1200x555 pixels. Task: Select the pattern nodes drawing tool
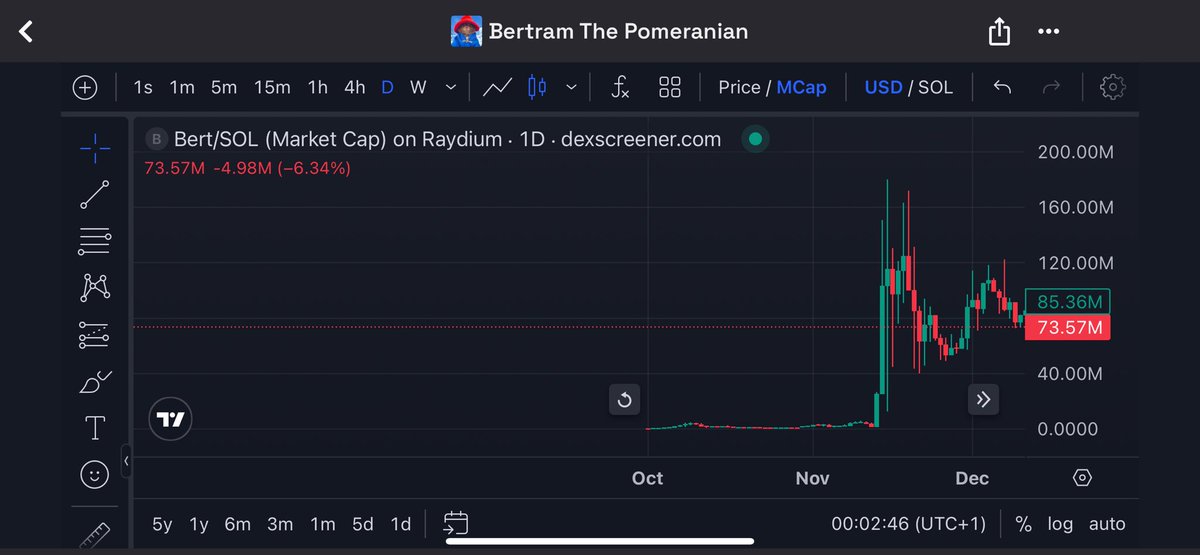(x=95, y=288)
